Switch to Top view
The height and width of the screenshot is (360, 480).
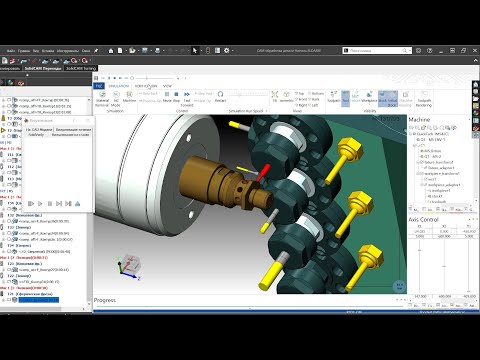[x=300, y=94]
